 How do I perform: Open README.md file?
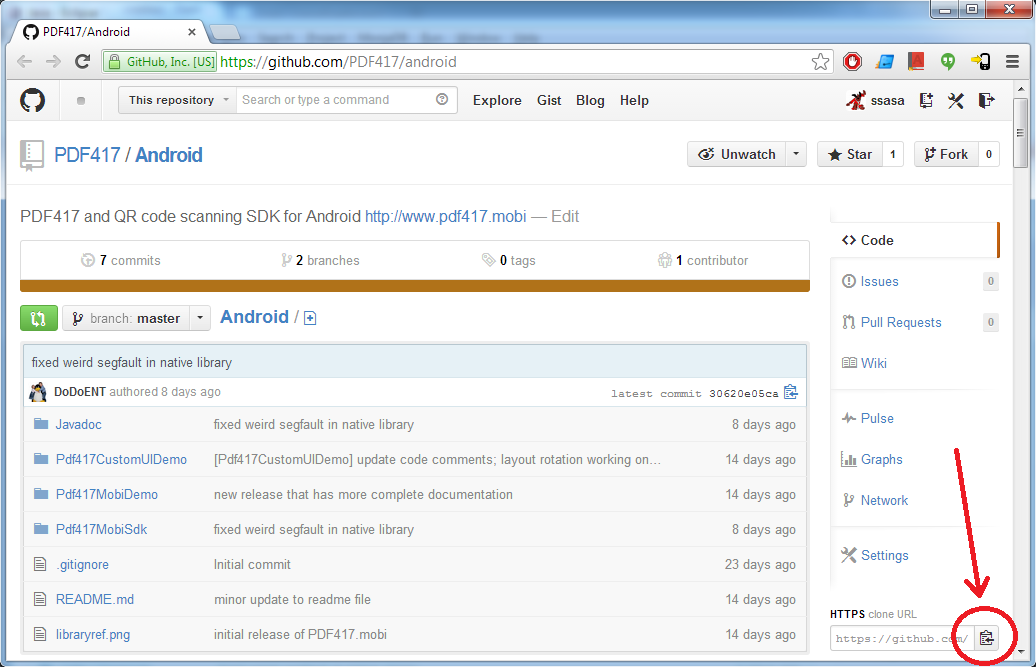[95, 600]
